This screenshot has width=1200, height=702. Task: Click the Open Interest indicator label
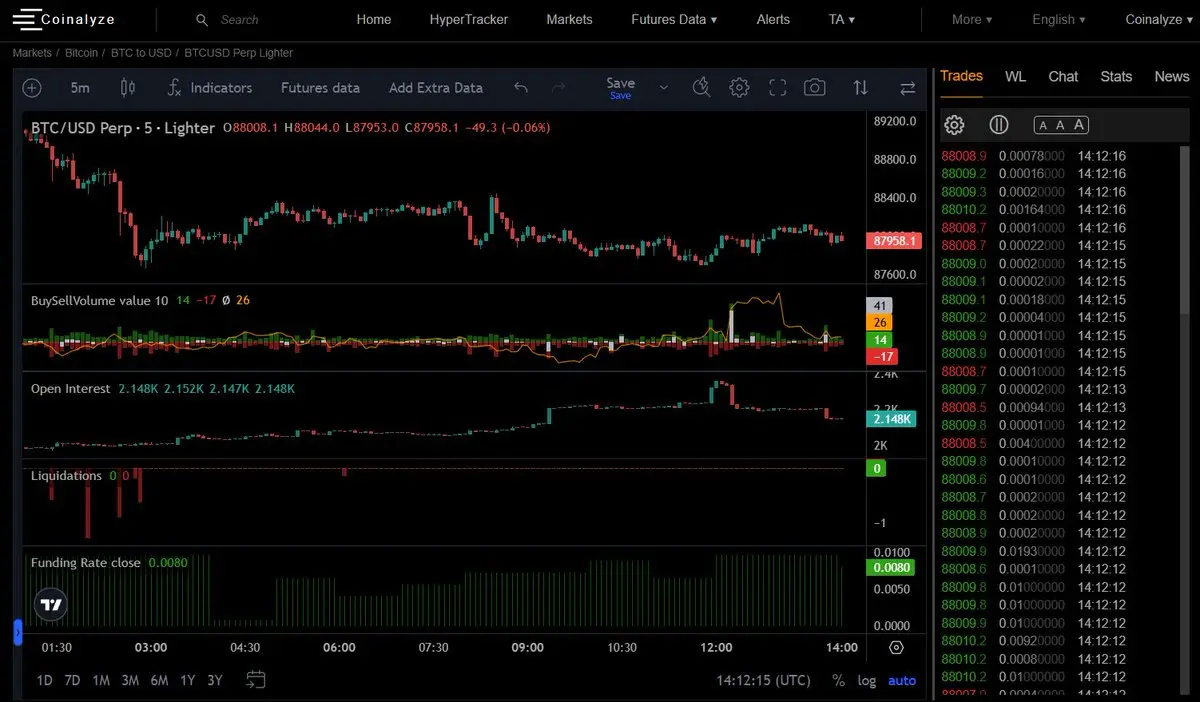[70, 389]
